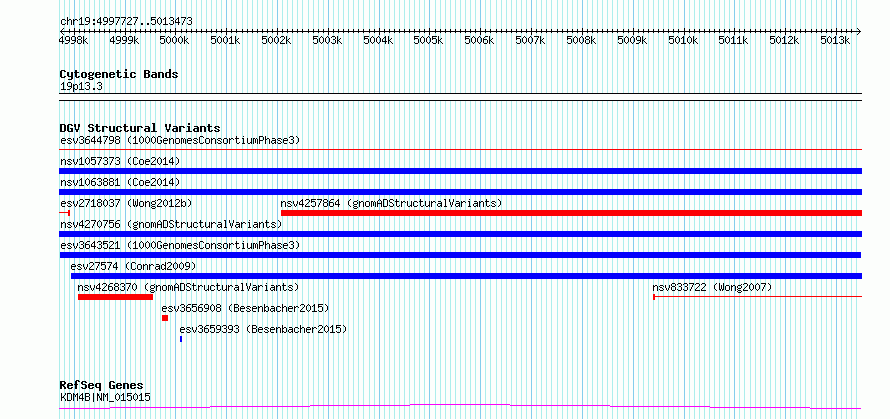Image resolution: width=890 pixels, height=419 pixels.
Task: Click the blue esv27574 variant bar
Action: point(466,276)
